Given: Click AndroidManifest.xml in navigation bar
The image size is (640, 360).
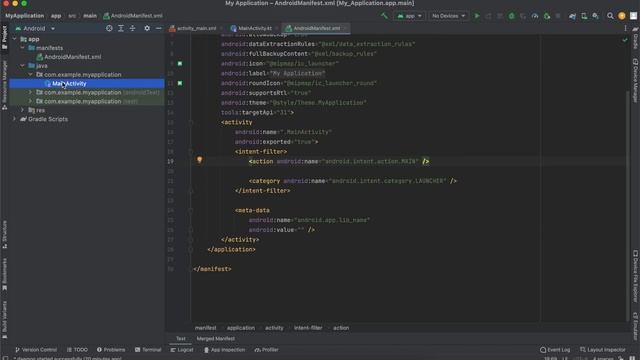Looking at the screenshot, I should click(x=133, y=16).
